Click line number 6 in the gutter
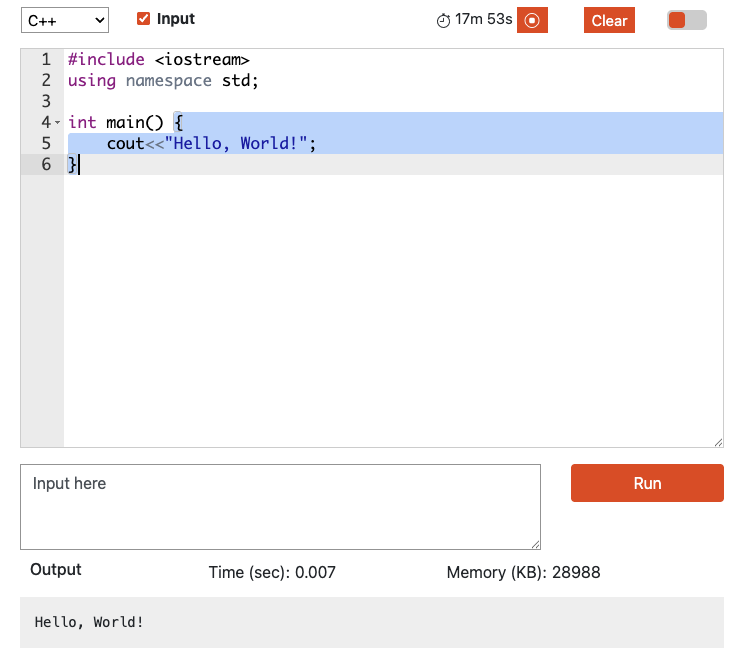Viewport: 756px width, 656px height. tap(46, 164)
